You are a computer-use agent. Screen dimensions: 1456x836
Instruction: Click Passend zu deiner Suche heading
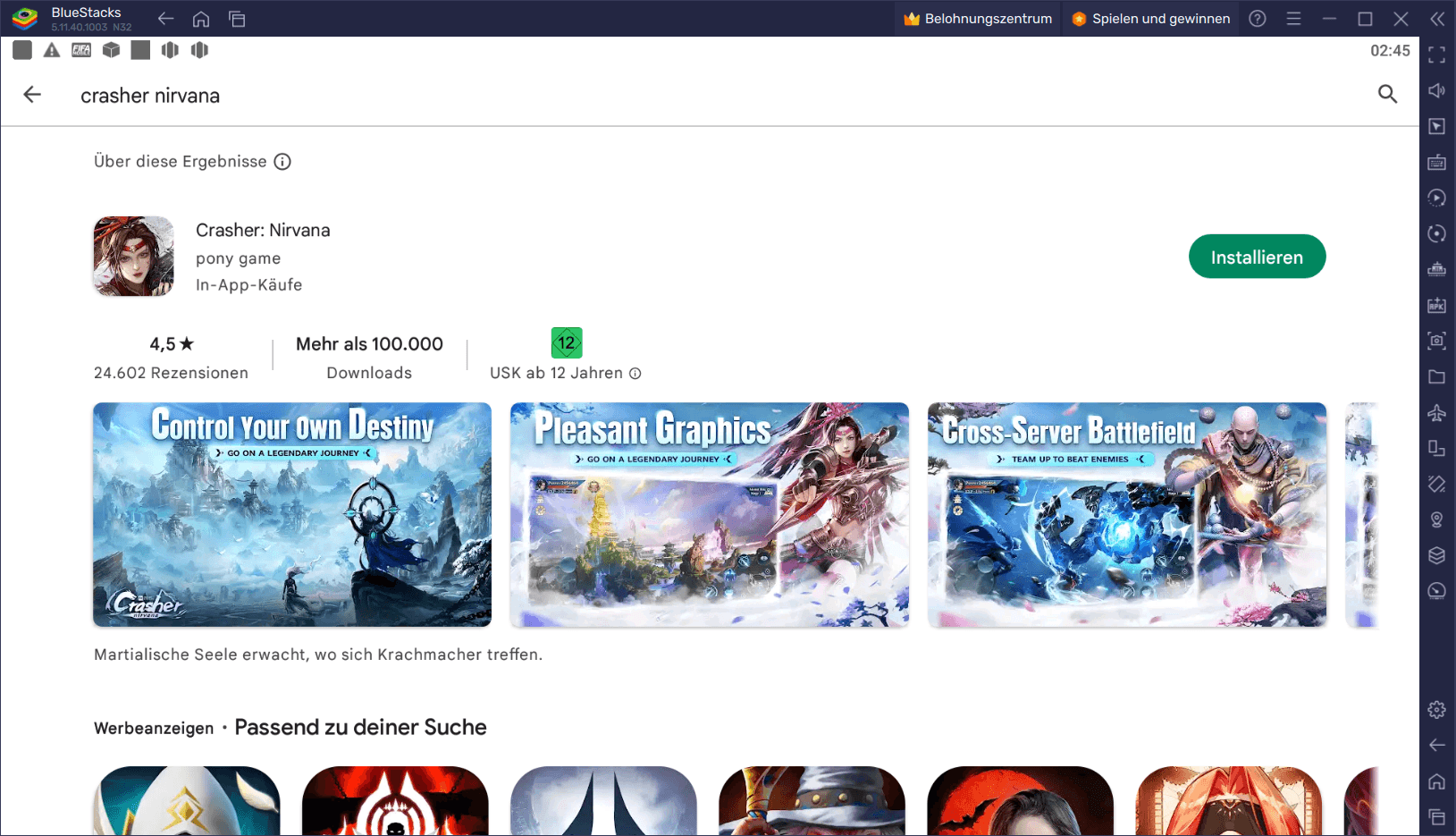(360, 727)
